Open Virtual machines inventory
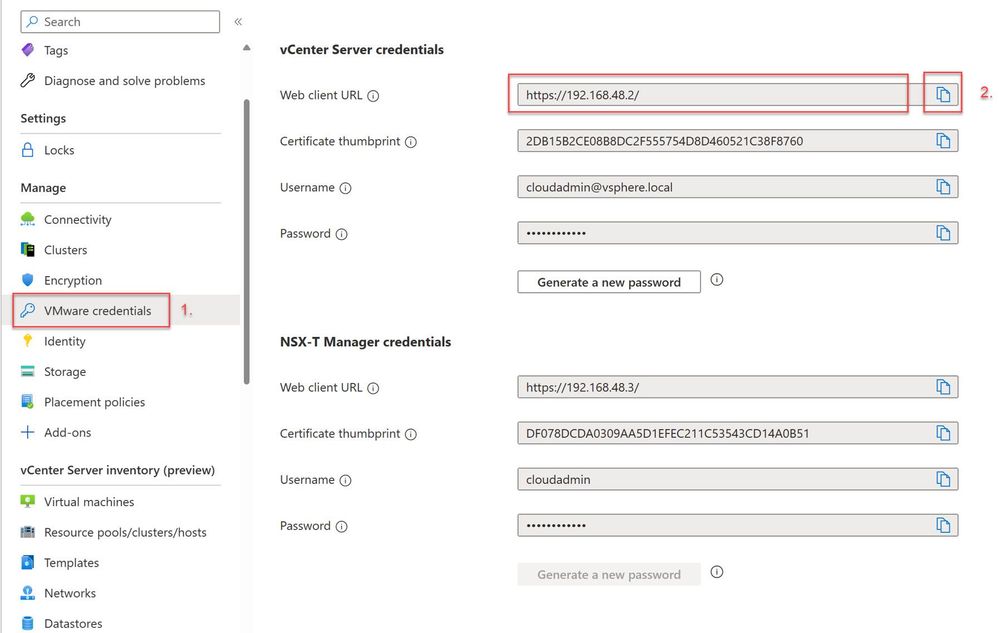This screenshot has height=633, width=999. [x=88, y=502]
